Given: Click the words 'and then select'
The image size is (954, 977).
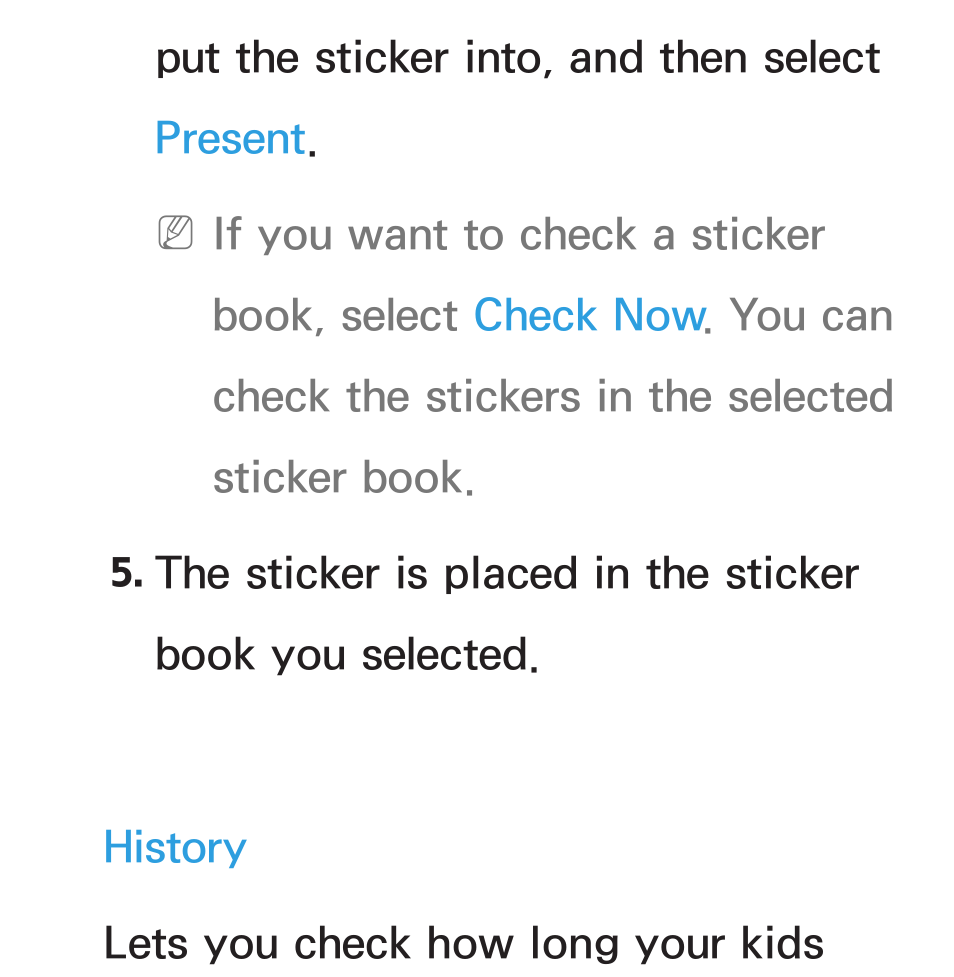Looking at the screenshot, I should click(724, 58).
